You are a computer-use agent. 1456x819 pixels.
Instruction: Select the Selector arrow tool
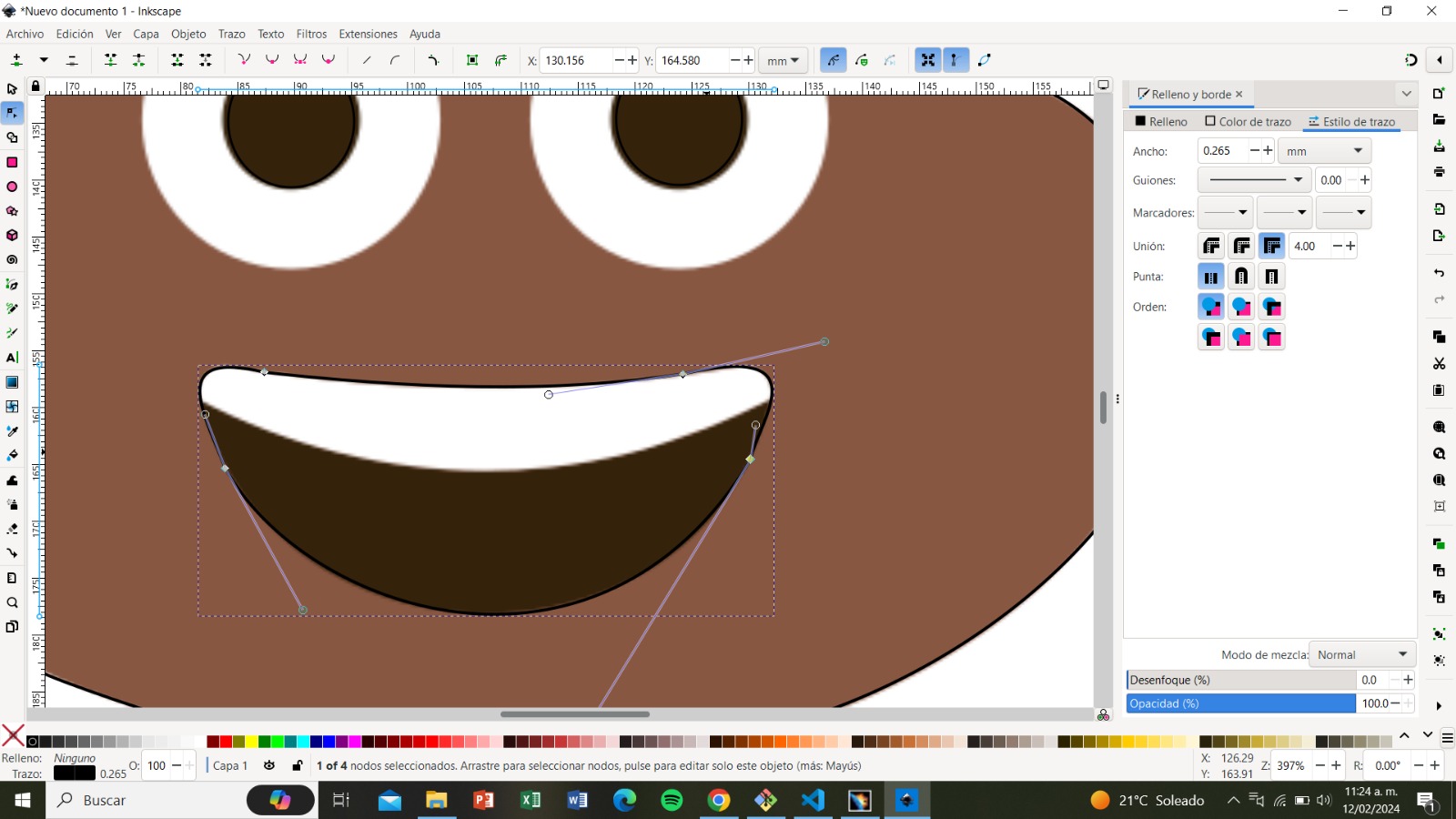12,89
